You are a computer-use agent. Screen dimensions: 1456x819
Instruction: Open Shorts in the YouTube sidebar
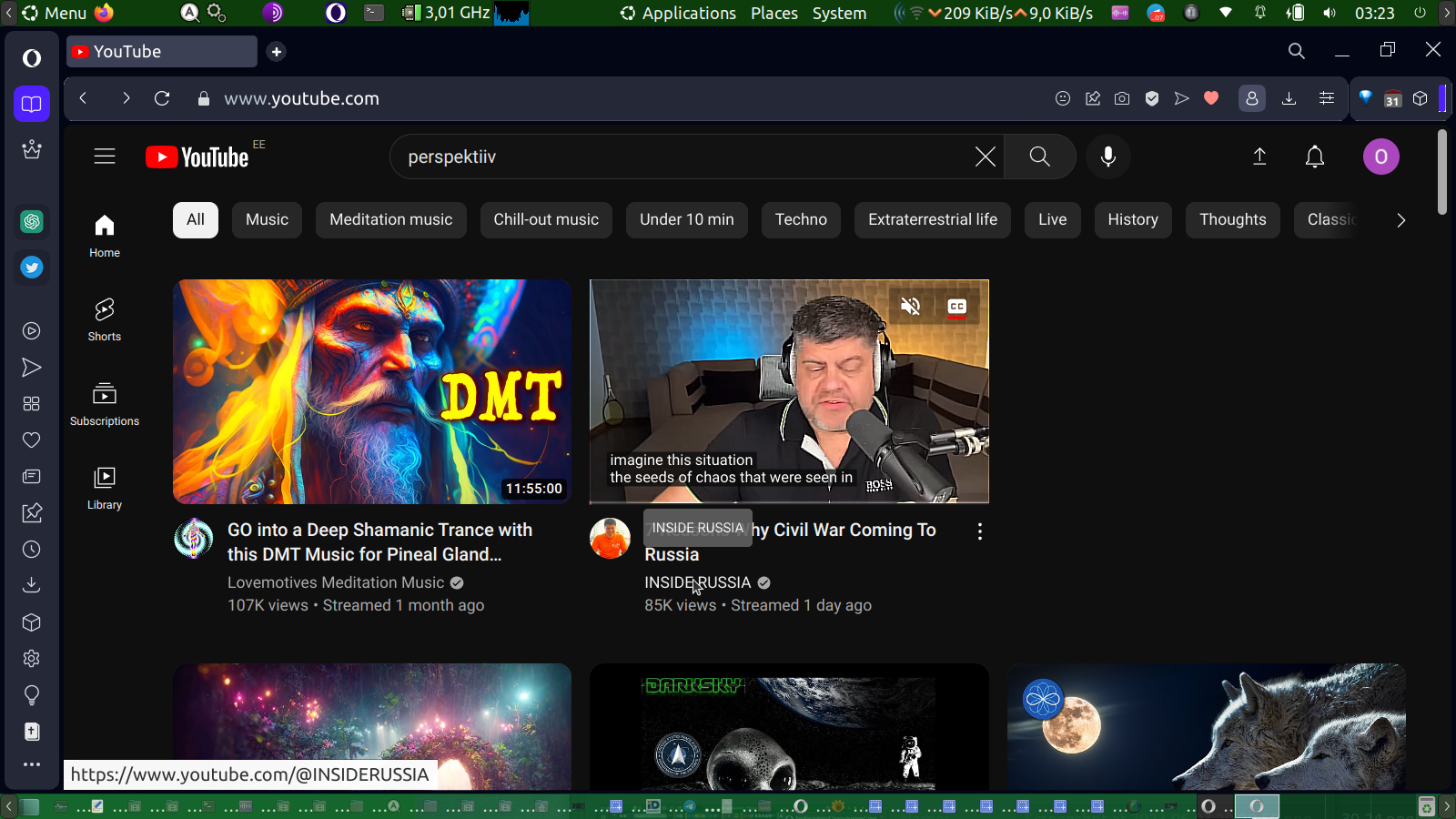click(x=105, y=319)
